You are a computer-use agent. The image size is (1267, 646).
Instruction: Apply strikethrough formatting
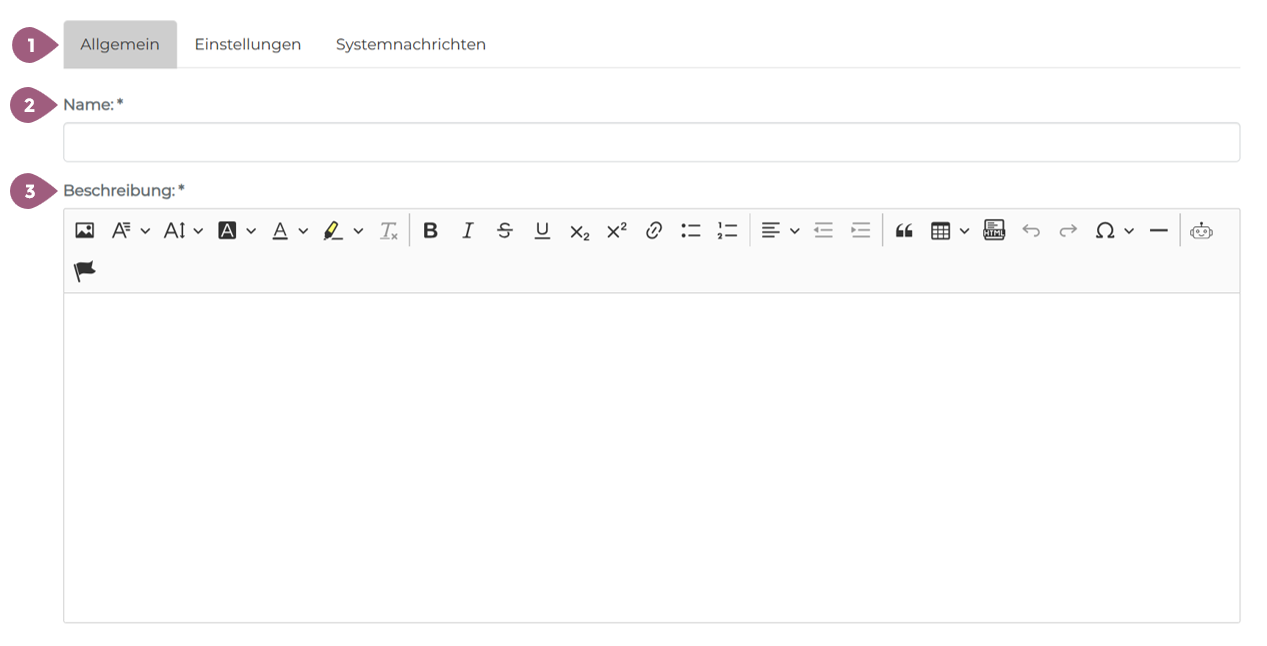505,231
